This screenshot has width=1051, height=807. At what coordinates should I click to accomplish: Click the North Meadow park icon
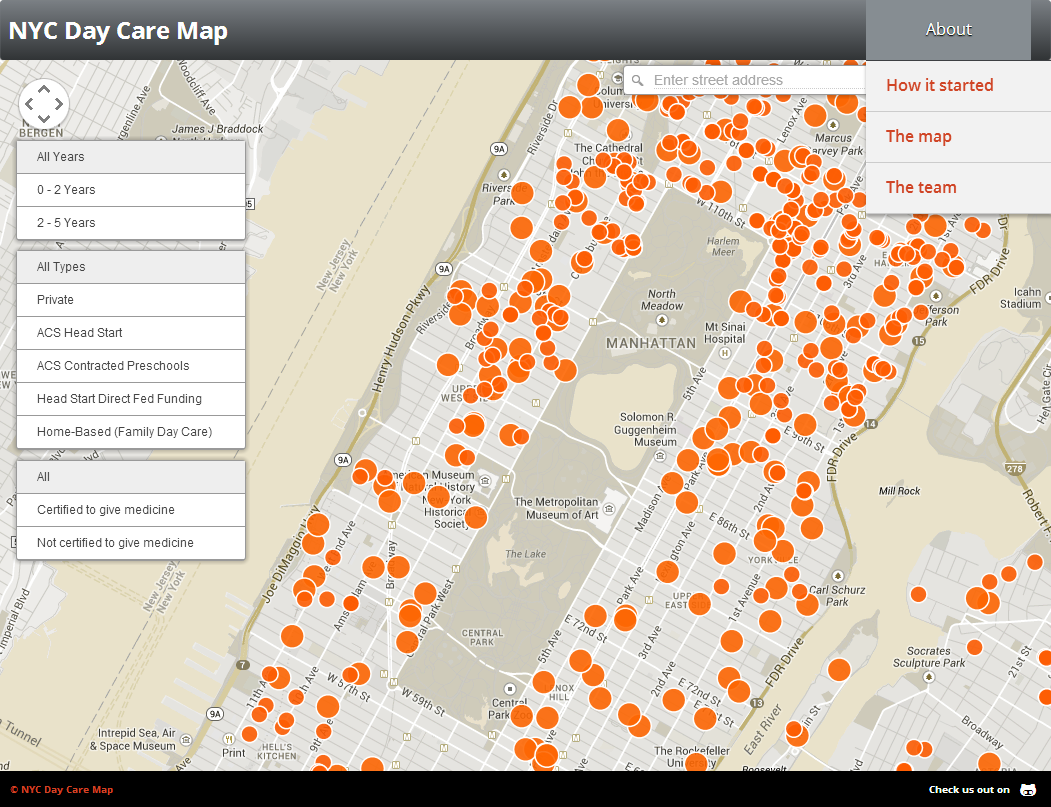point(662,320)
